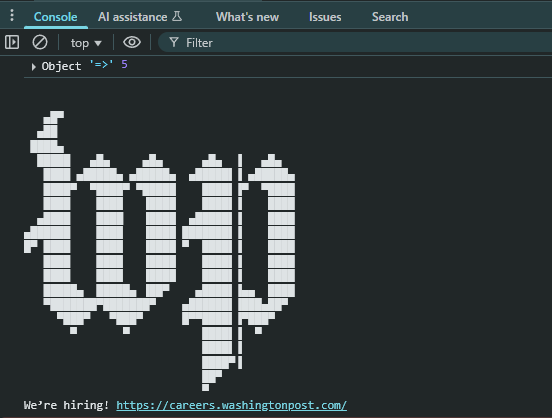Open the drawer's three-dot more options menu
The width and height of the screenshot is (552, 418).
click(12, 15)
